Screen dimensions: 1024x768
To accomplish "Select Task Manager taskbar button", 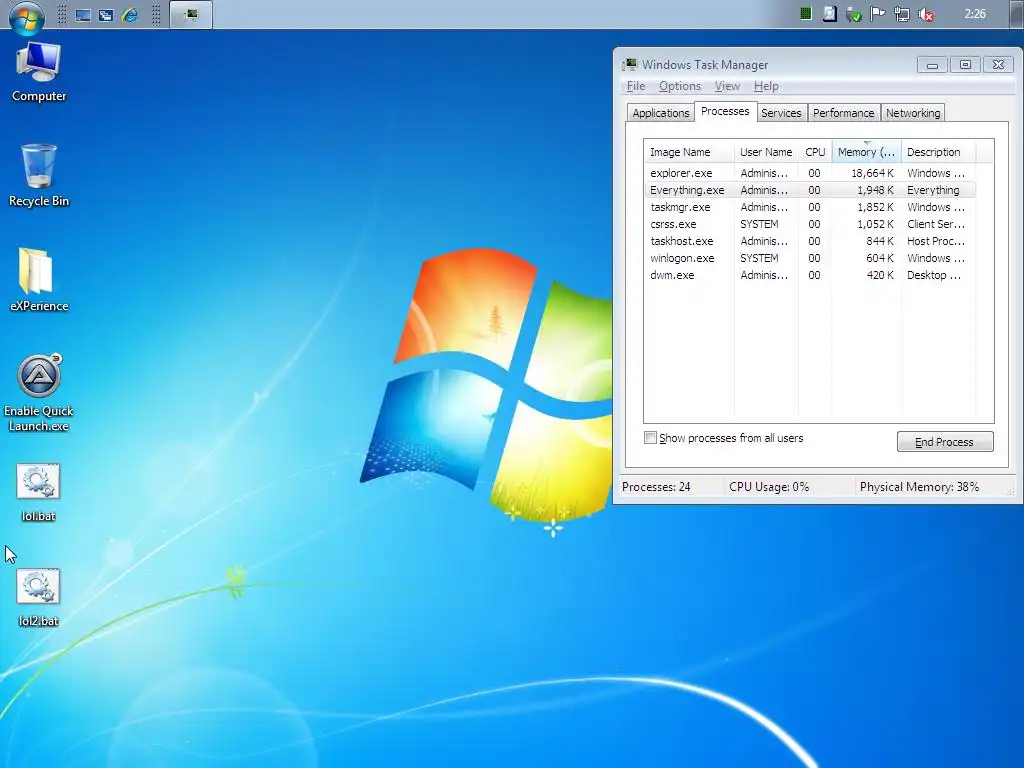I will pyautogui.click(x=191, y=14).
